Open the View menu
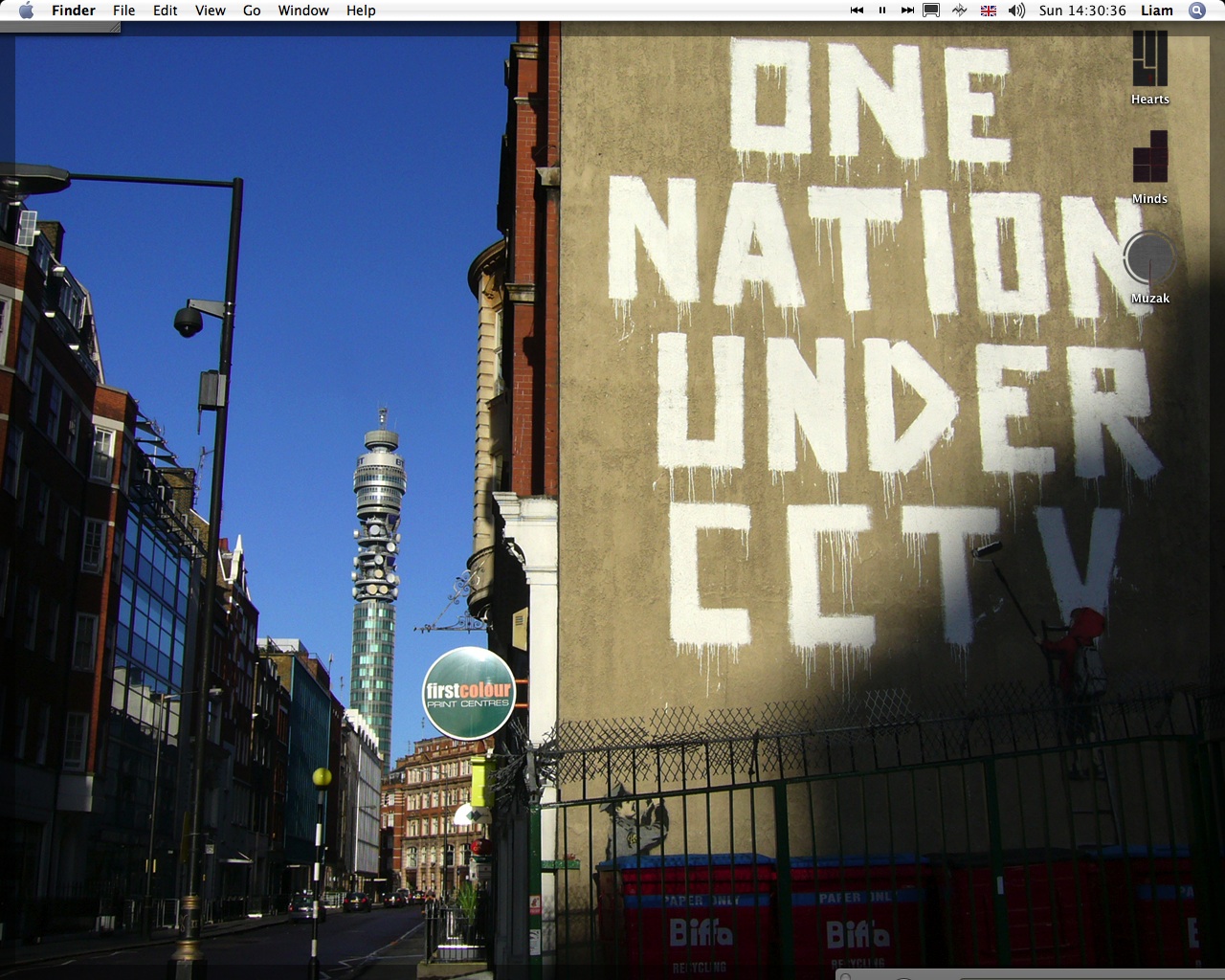The width and height of the screenshot is (1225, 980). coord(210,11)
